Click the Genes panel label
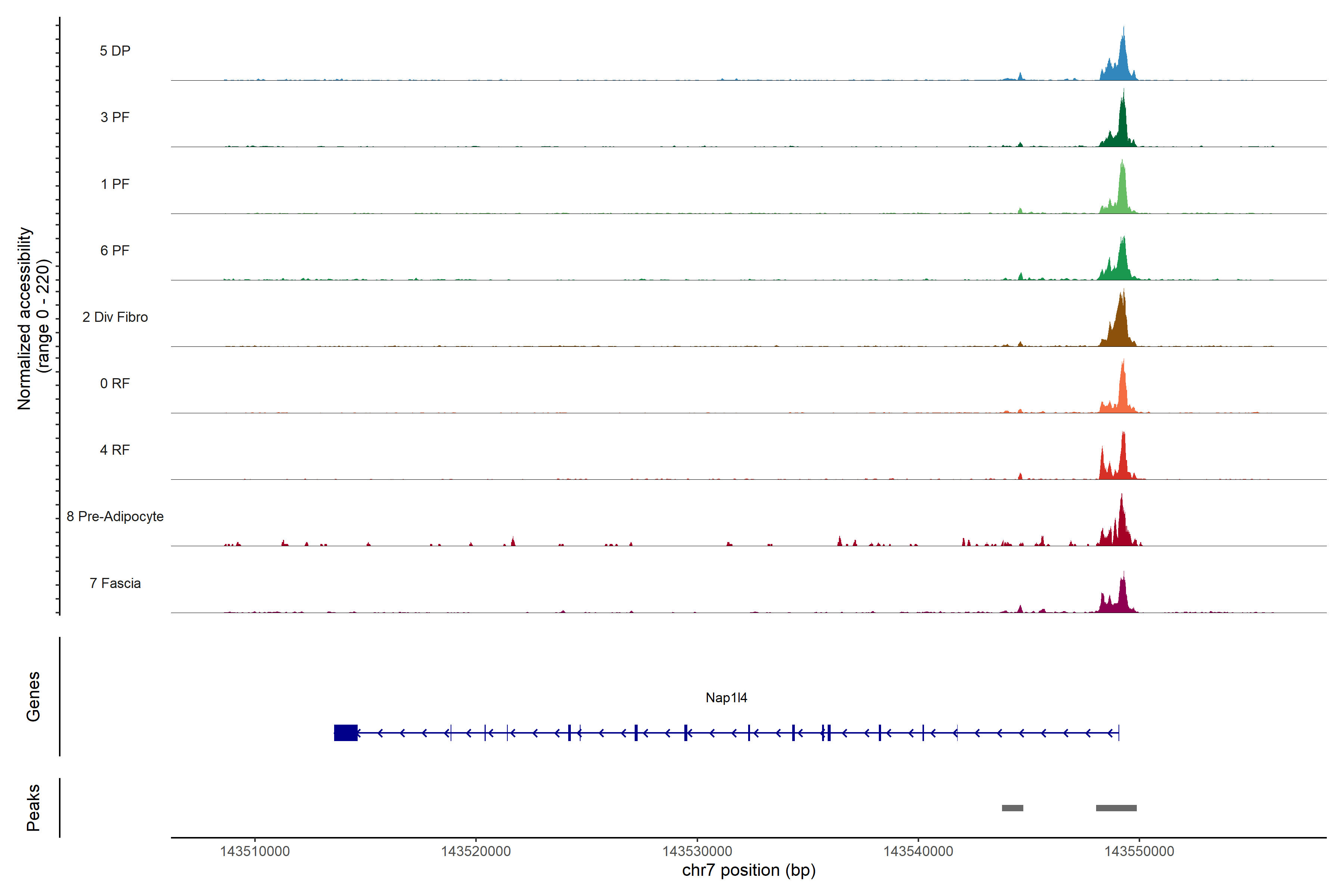The width and height of the screenshot is (1344, 896). pyautogui.click(x=33, y=697)
